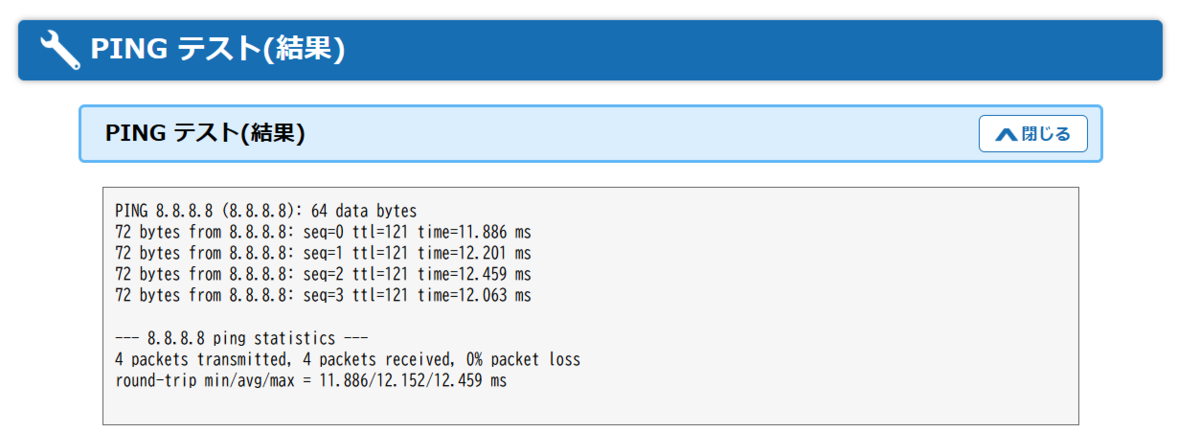Click the seq=0 reply line
The height and width of the screenshot is (432, 1200).
tap(323, 232)
